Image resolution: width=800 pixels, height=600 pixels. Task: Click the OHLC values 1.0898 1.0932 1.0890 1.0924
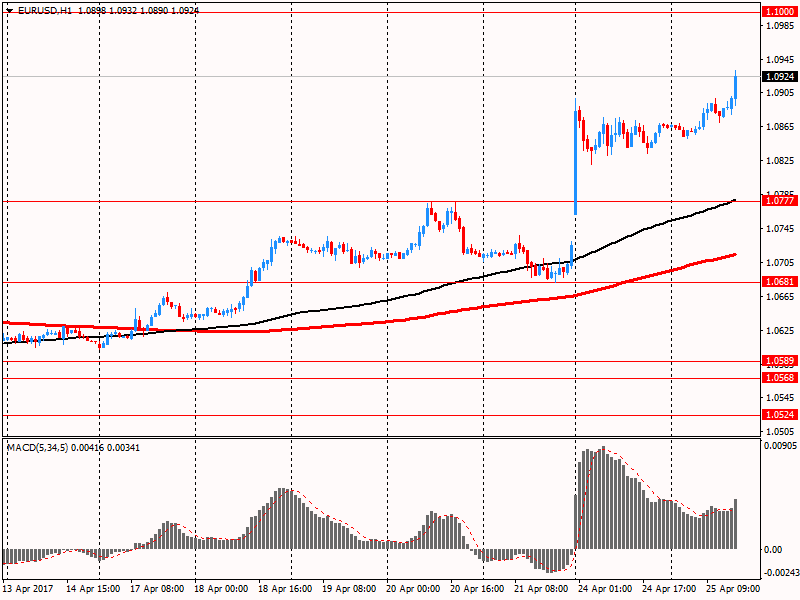click(138, 10)
